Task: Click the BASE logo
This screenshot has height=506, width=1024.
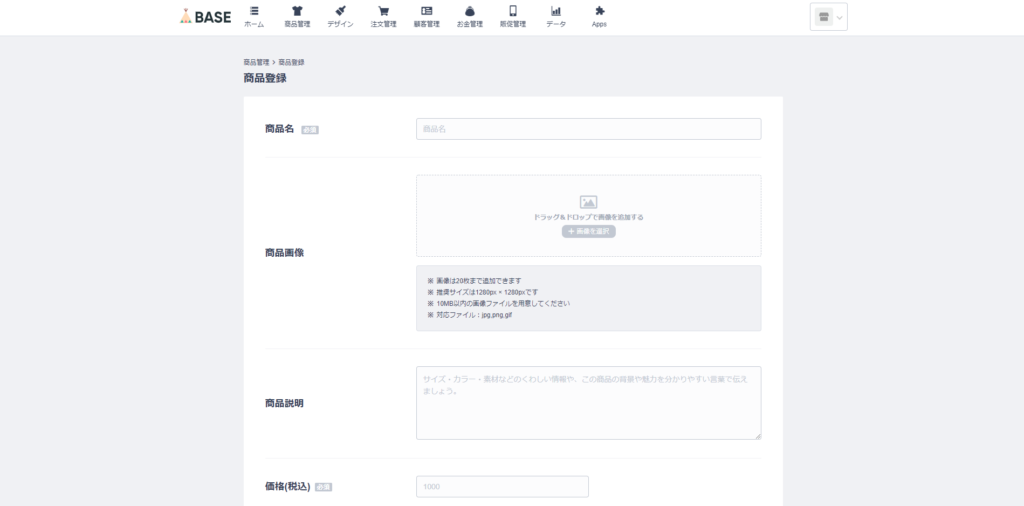Action: coord(205,16)
